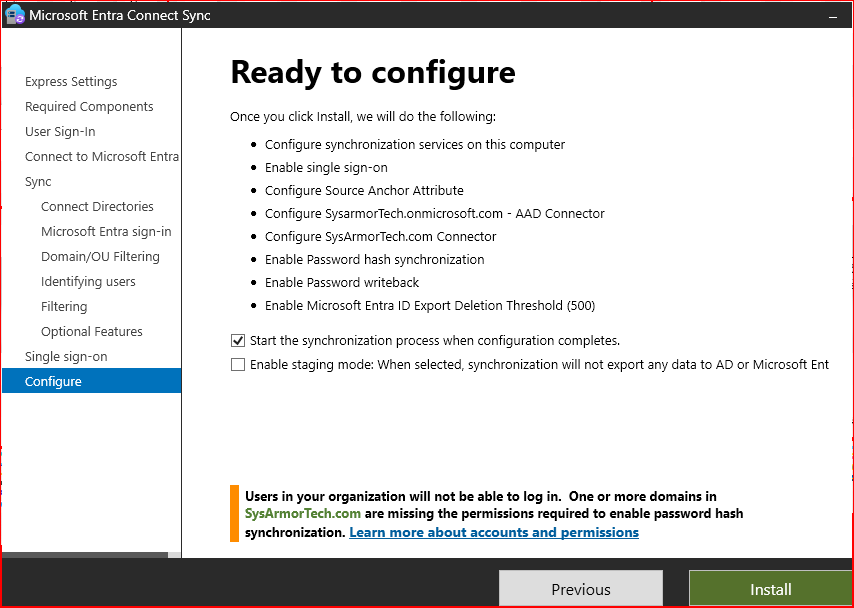854x608 pixels.
Task: Minimize the Entra Connect Sync window
Action: tap(832, 16)
